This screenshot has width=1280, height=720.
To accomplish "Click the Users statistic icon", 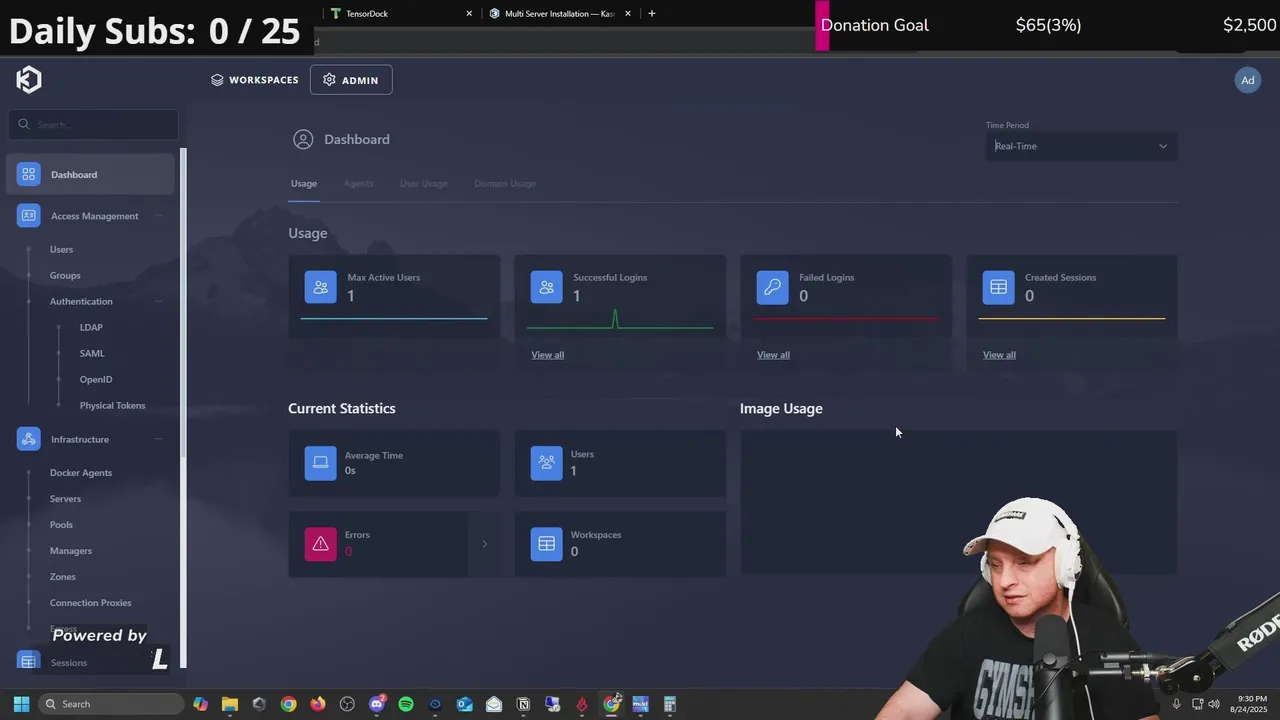I will pyautogui.click(x=547, y=463).
